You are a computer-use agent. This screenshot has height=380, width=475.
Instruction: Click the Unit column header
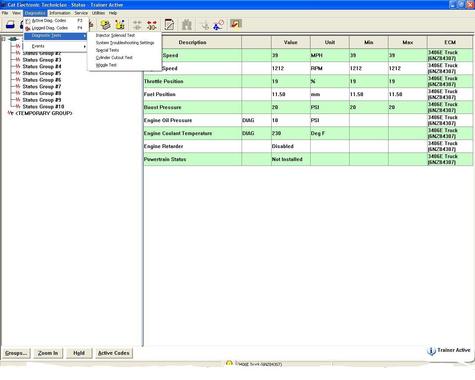point(330,43)
